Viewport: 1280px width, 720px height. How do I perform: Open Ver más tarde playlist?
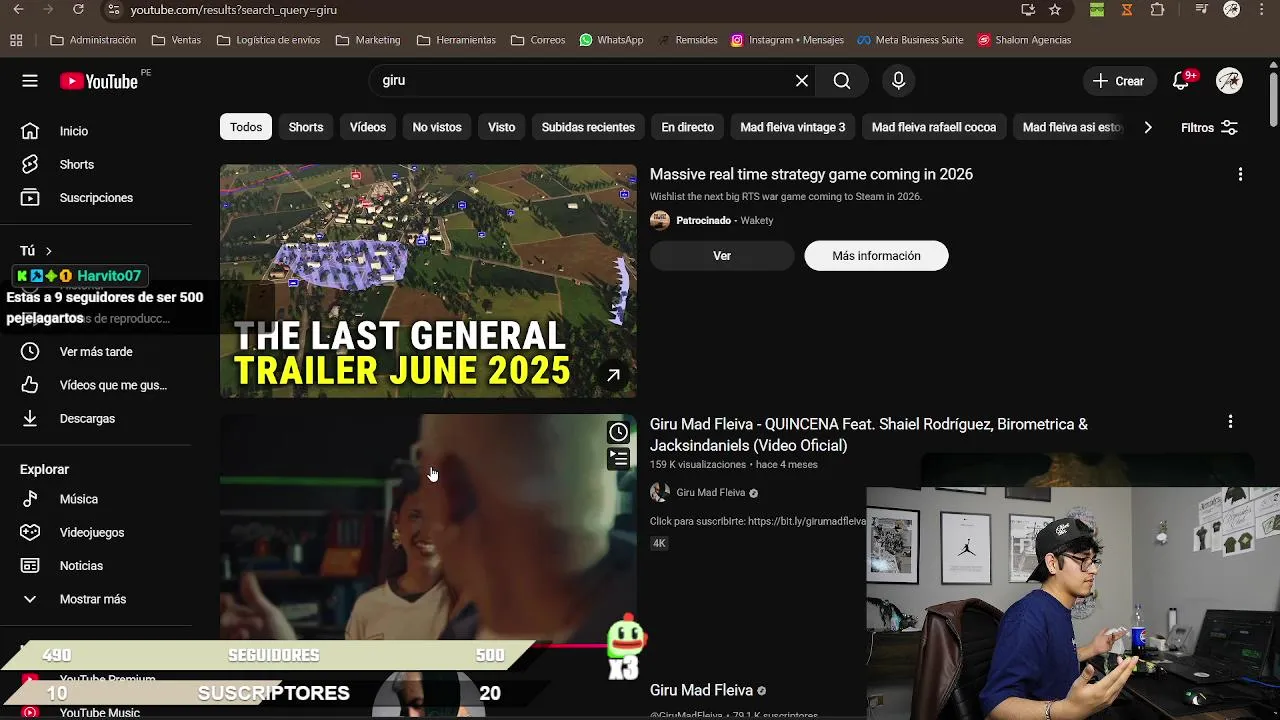click(x=97, y=352)
